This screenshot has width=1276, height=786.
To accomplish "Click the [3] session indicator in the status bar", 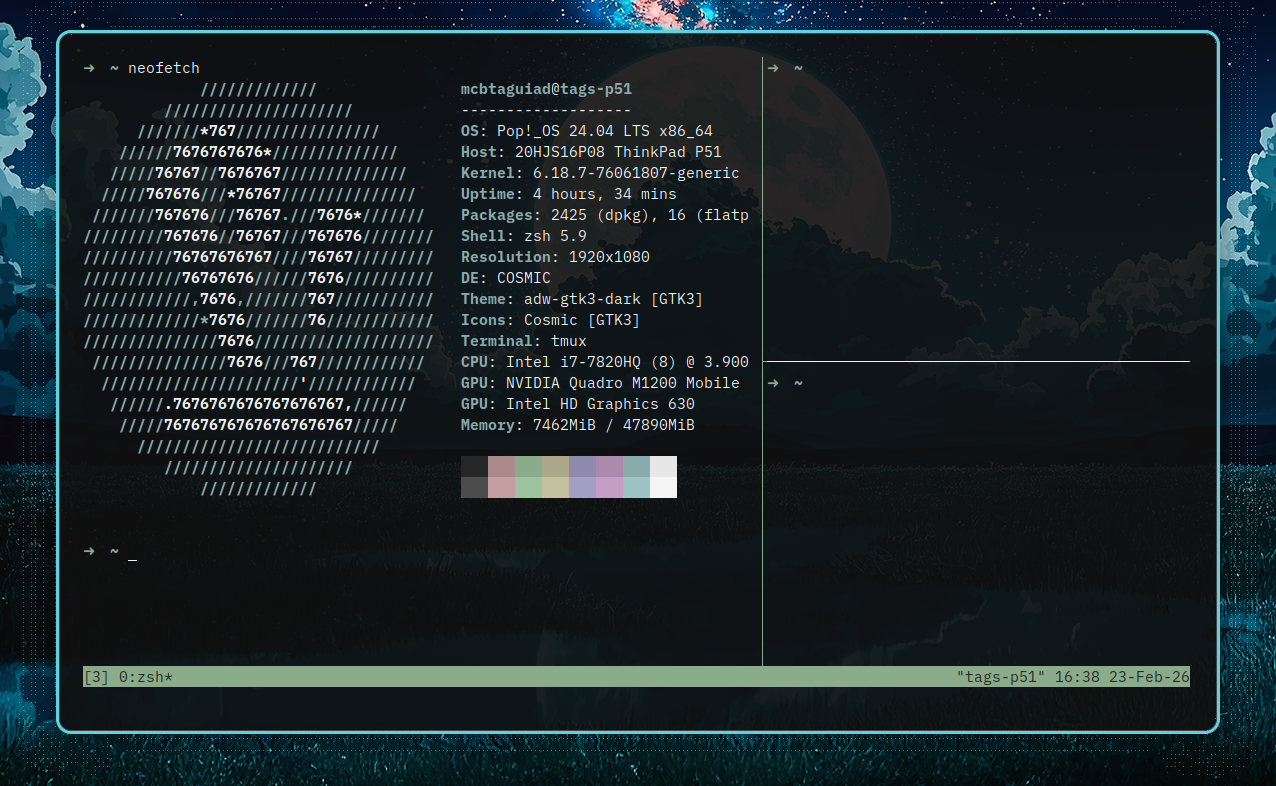I will 97,677.
